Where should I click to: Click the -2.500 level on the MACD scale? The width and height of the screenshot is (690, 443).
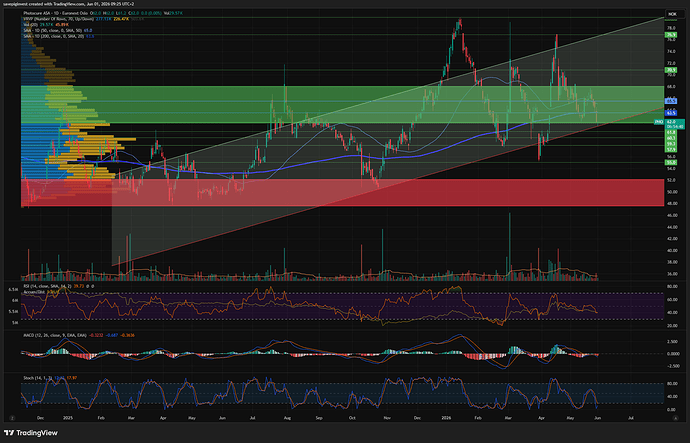[x=672, y=366]
